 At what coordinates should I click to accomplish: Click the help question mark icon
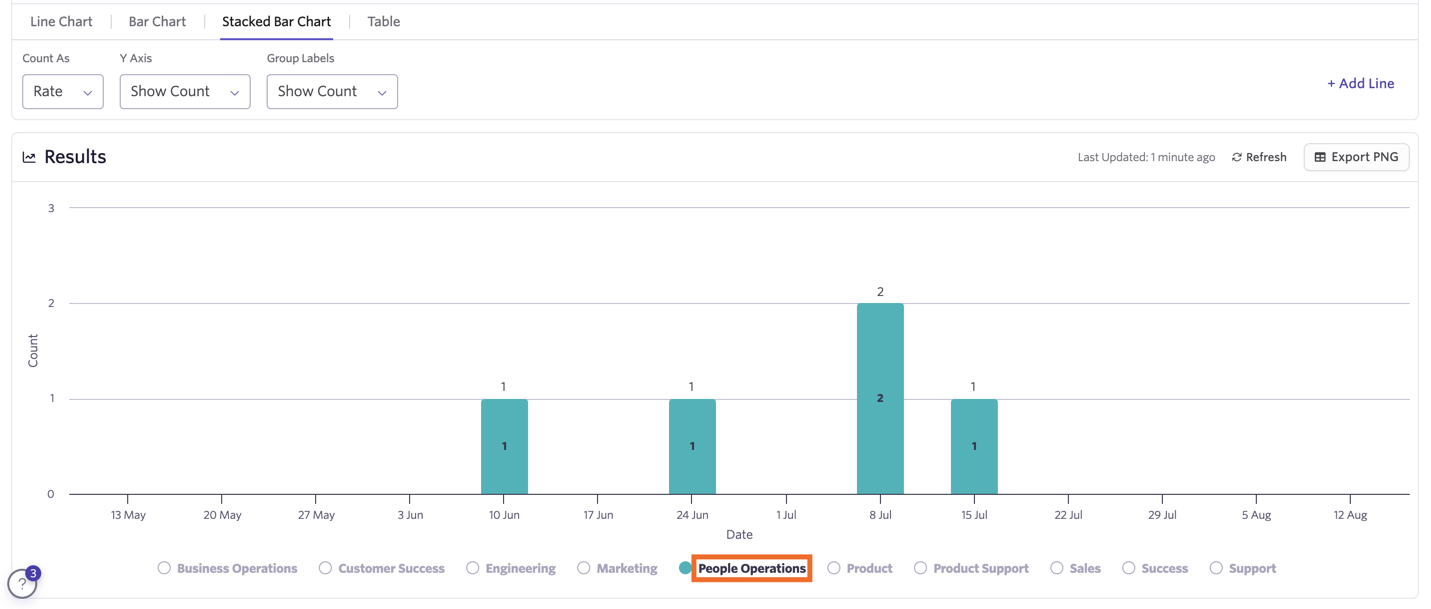point(22,584)
